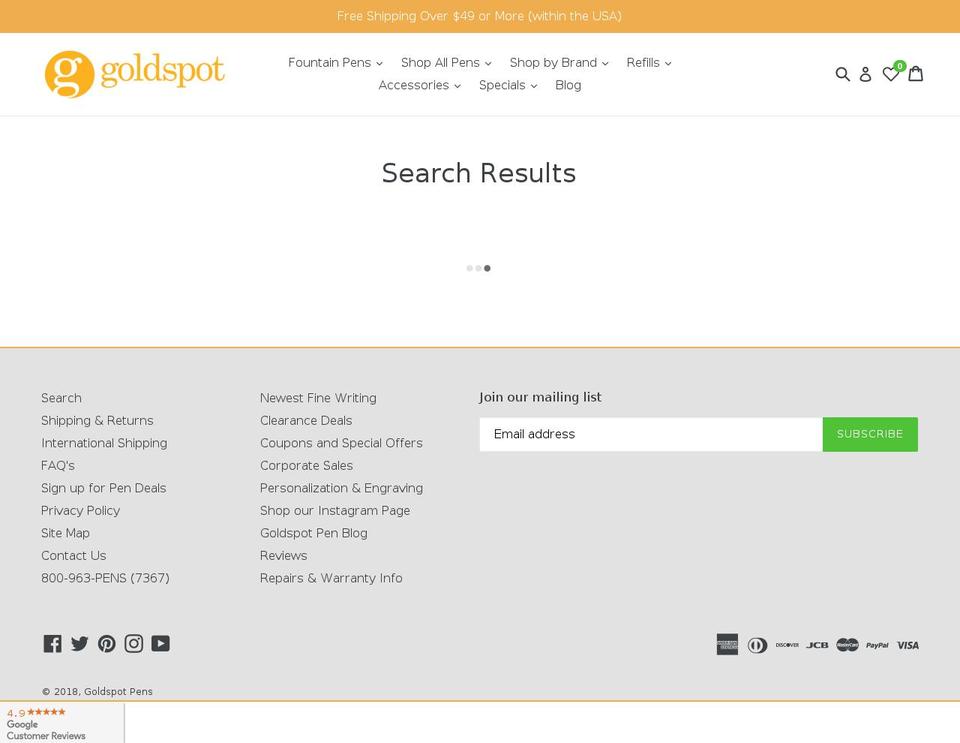The image size is (960, 743).
Task: Open the Reviews footer link
Action: 283,556
